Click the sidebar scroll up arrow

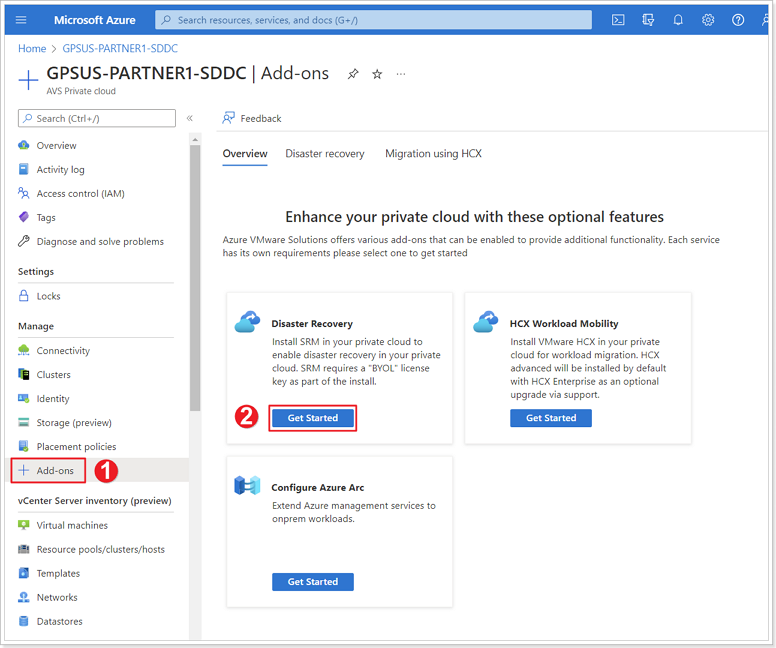(195, 139)
